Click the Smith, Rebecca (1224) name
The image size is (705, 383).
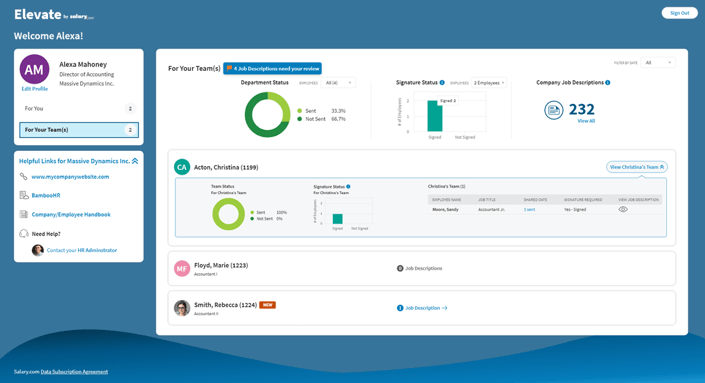click(225, 305)
